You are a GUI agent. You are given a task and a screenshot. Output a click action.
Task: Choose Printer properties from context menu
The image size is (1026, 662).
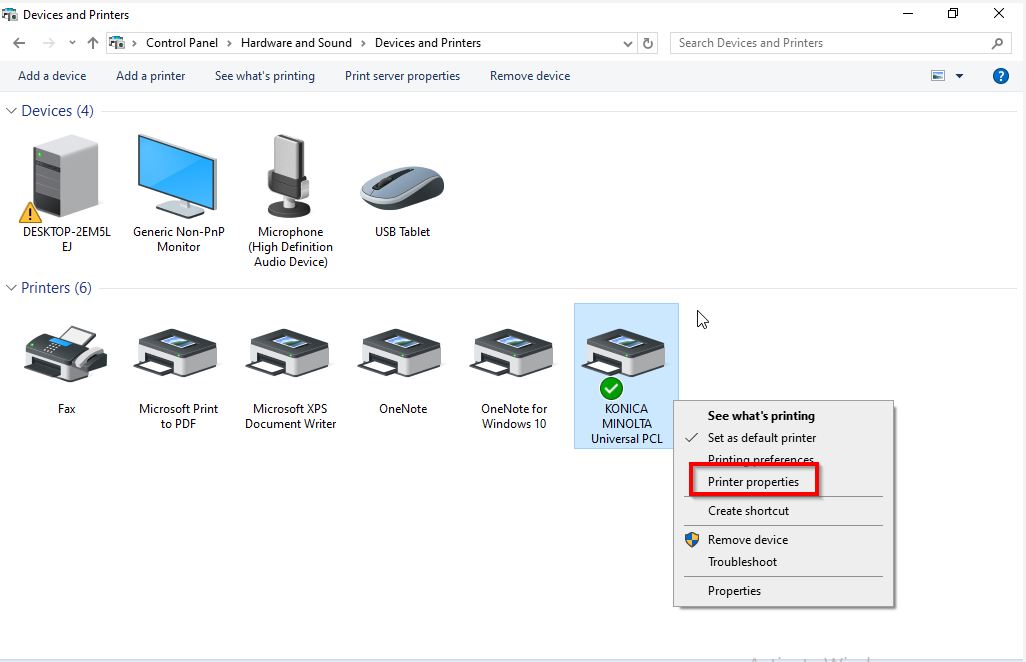tap(753, 482)
